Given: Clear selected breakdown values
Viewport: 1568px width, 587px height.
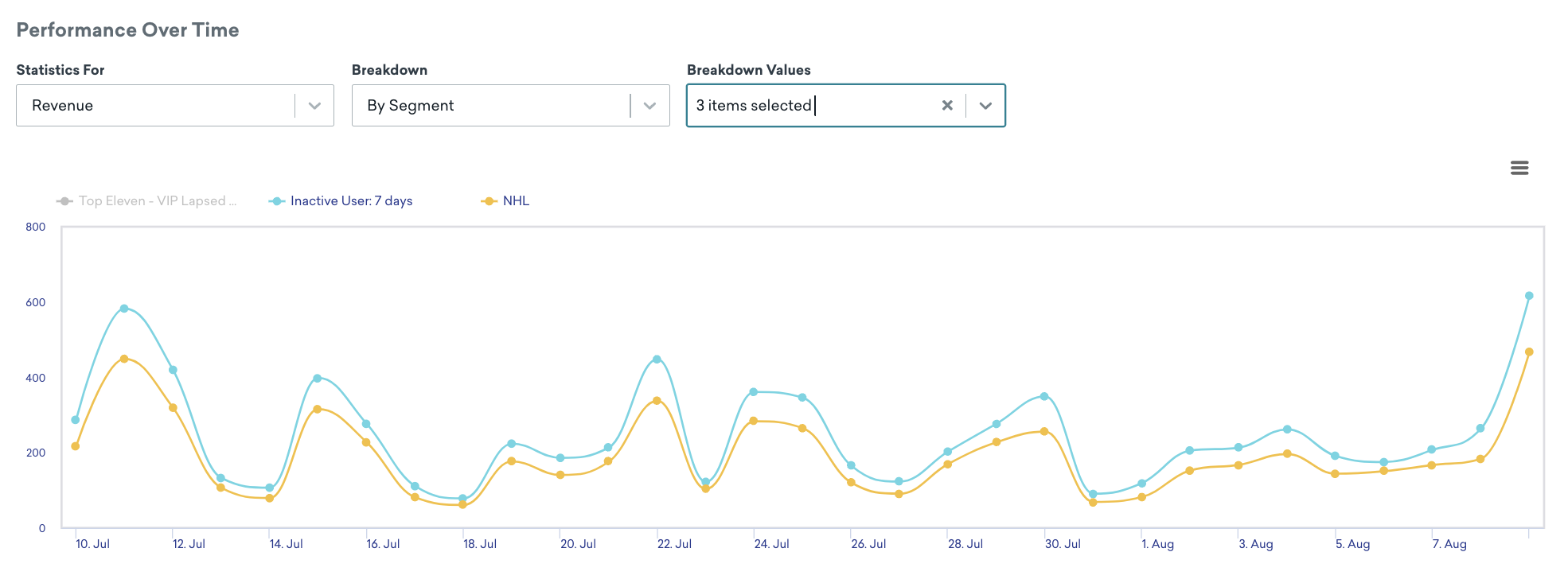Looking at the screenshot, I should [x=947, y=105].
